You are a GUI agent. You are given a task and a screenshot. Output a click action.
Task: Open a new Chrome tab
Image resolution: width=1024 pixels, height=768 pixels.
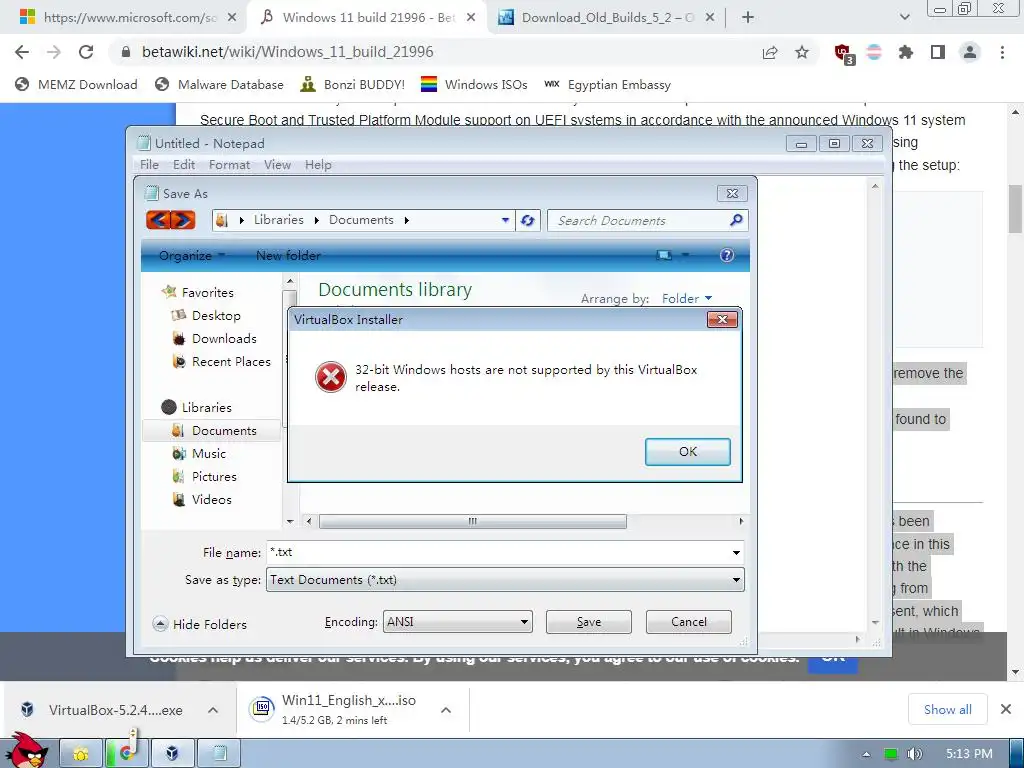(x=748, y=18)
